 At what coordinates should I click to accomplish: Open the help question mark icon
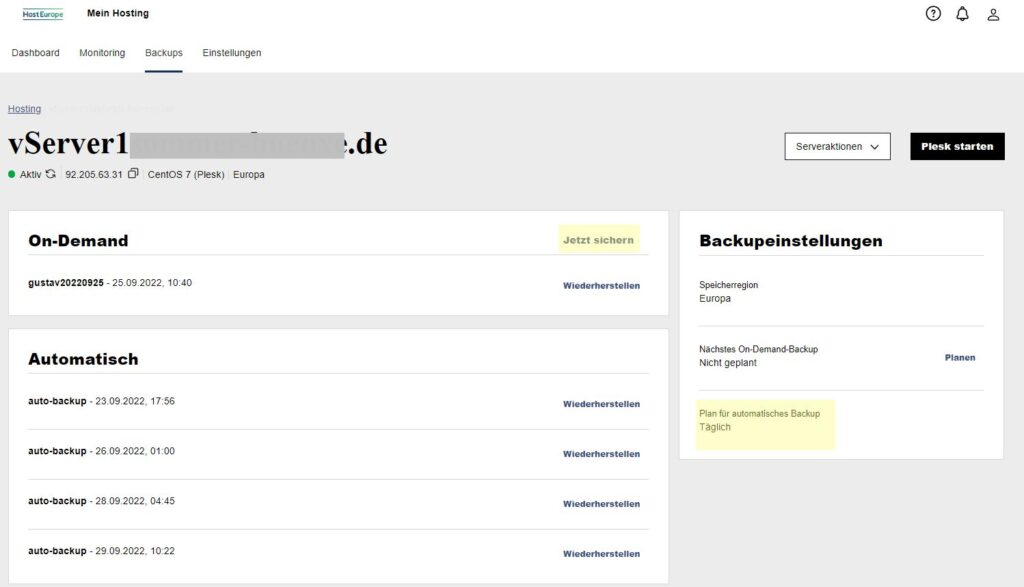(x=933, y=14)
